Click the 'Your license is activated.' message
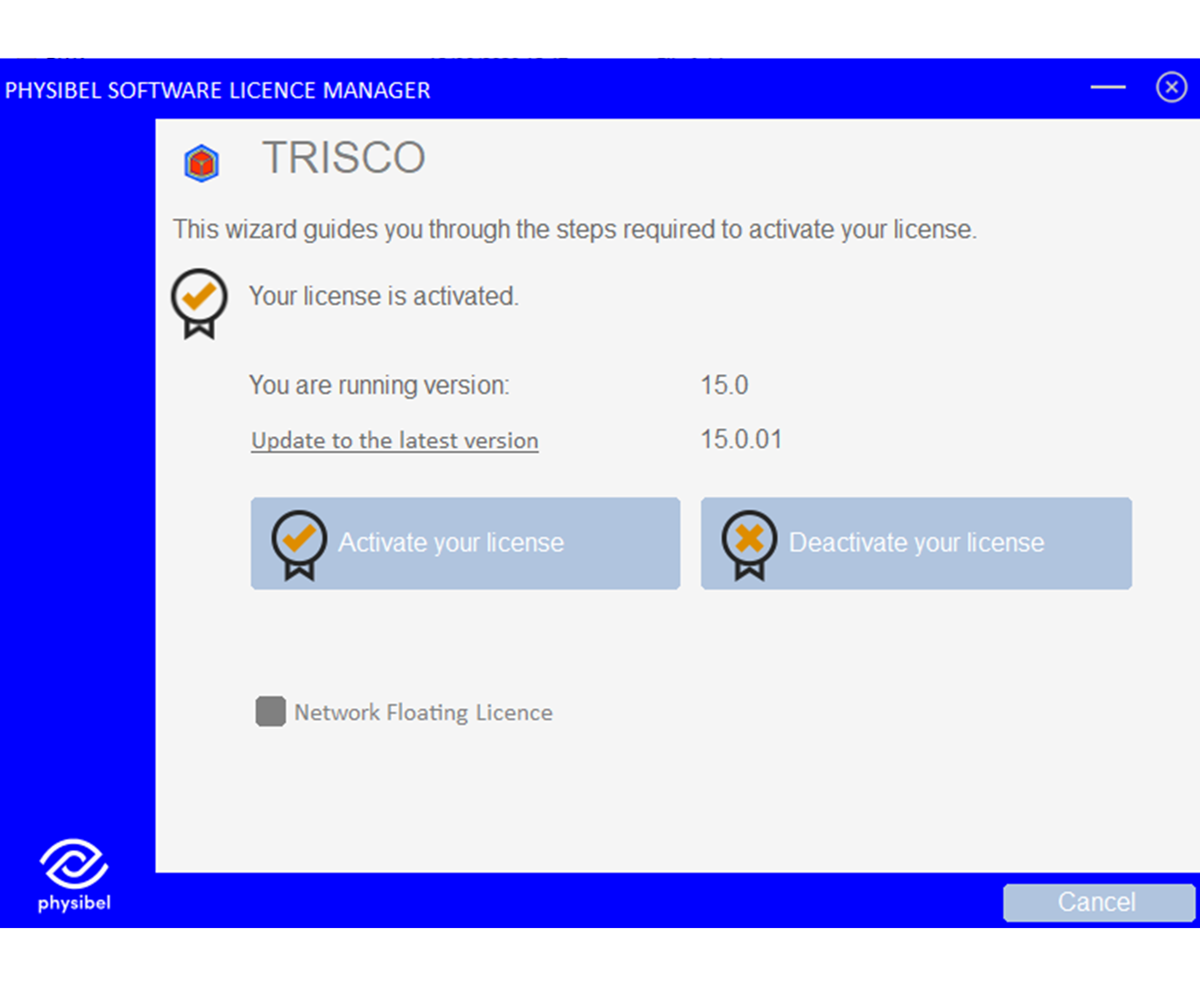 click(384, 297)
